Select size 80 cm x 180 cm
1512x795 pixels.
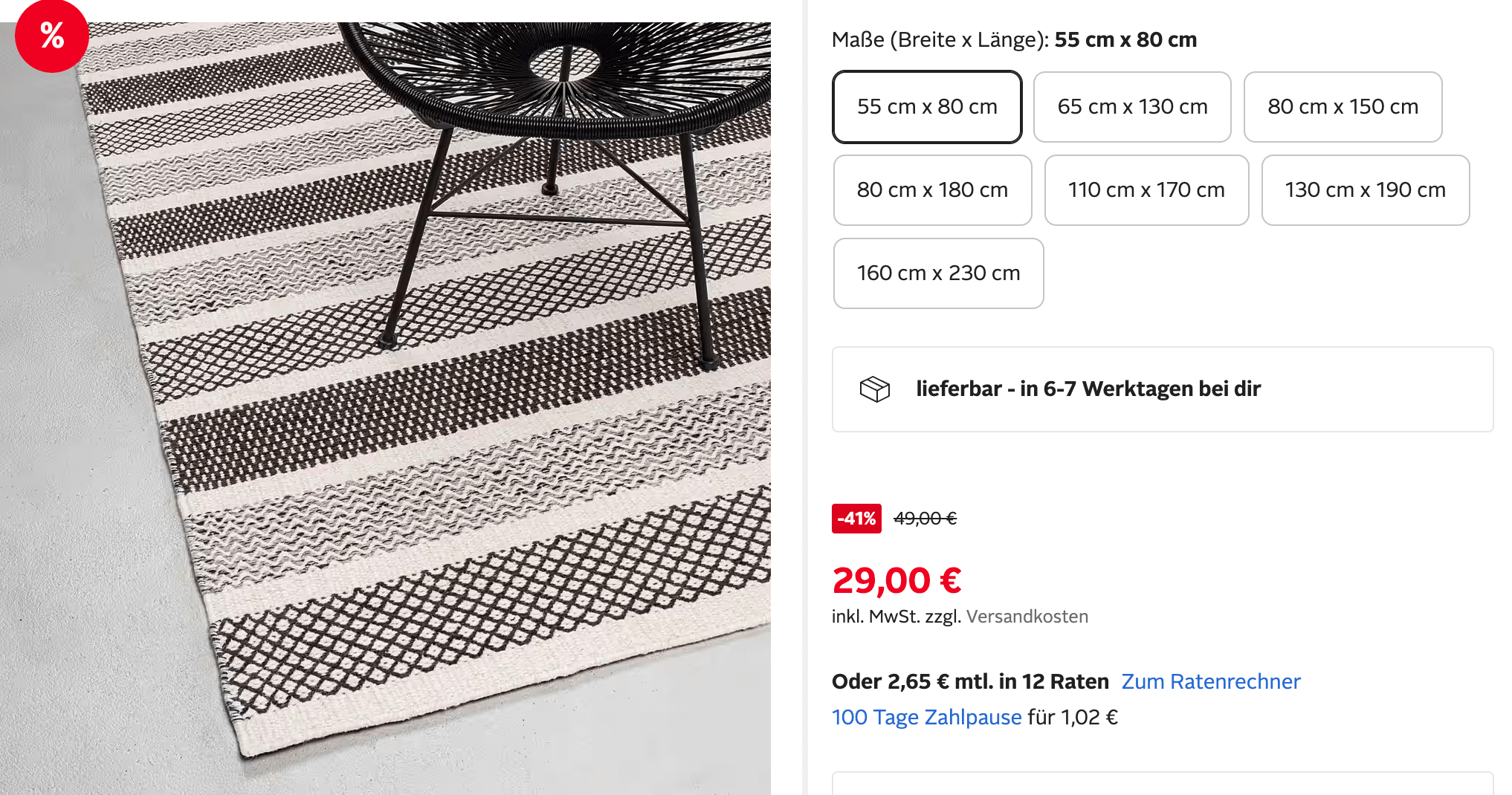pos(932,190)
